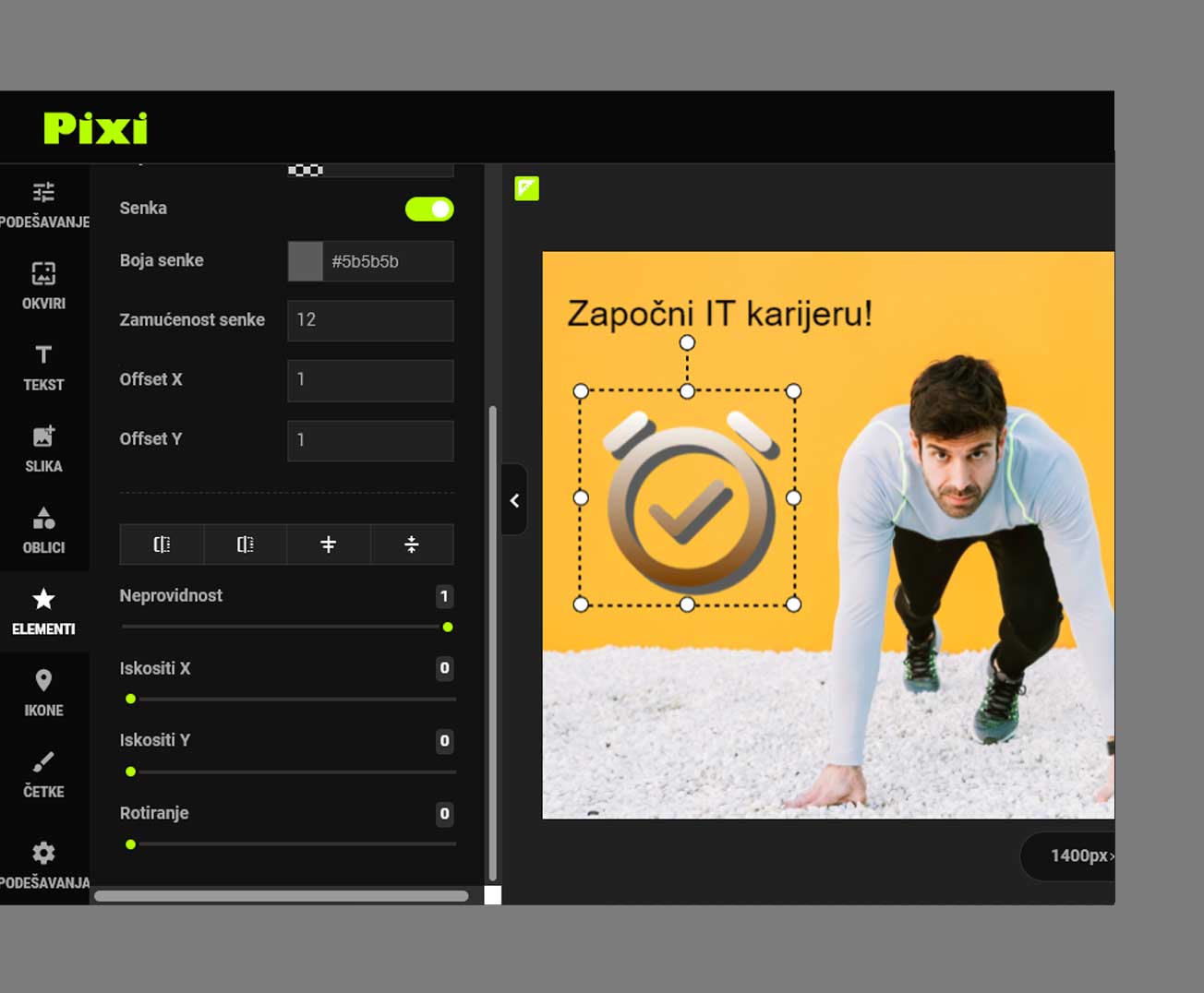Collapse the side panel with arrow
Image resolution: width=1204 pixels, height=993 pixels.
coord(514,500)
